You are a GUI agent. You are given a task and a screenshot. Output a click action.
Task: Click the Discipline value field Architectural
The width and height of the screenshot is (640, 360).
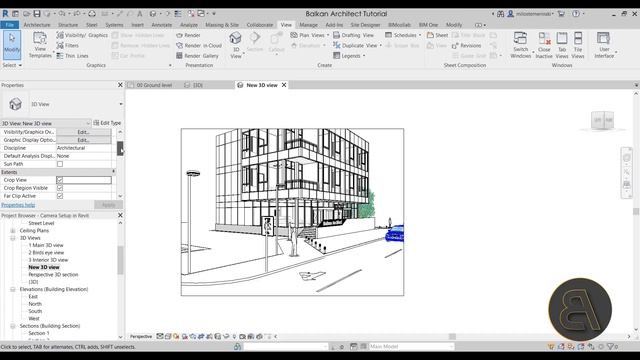pyautogui.click(x=84, y=148)
